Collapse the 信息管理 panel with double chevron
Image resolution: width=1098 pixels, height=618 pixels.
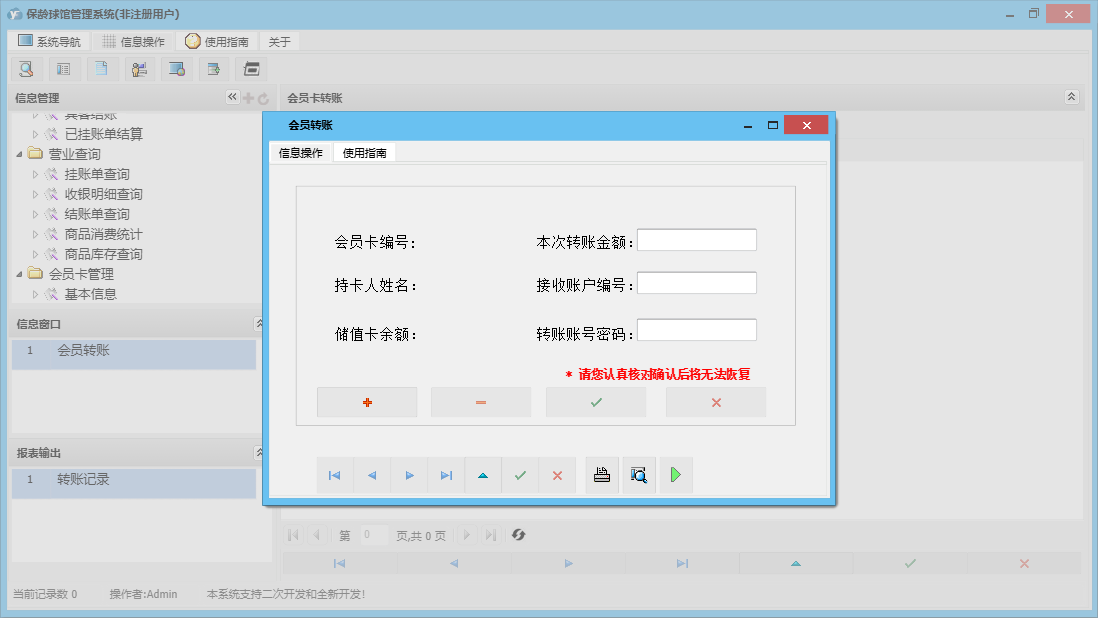click(x=231, y=97)
